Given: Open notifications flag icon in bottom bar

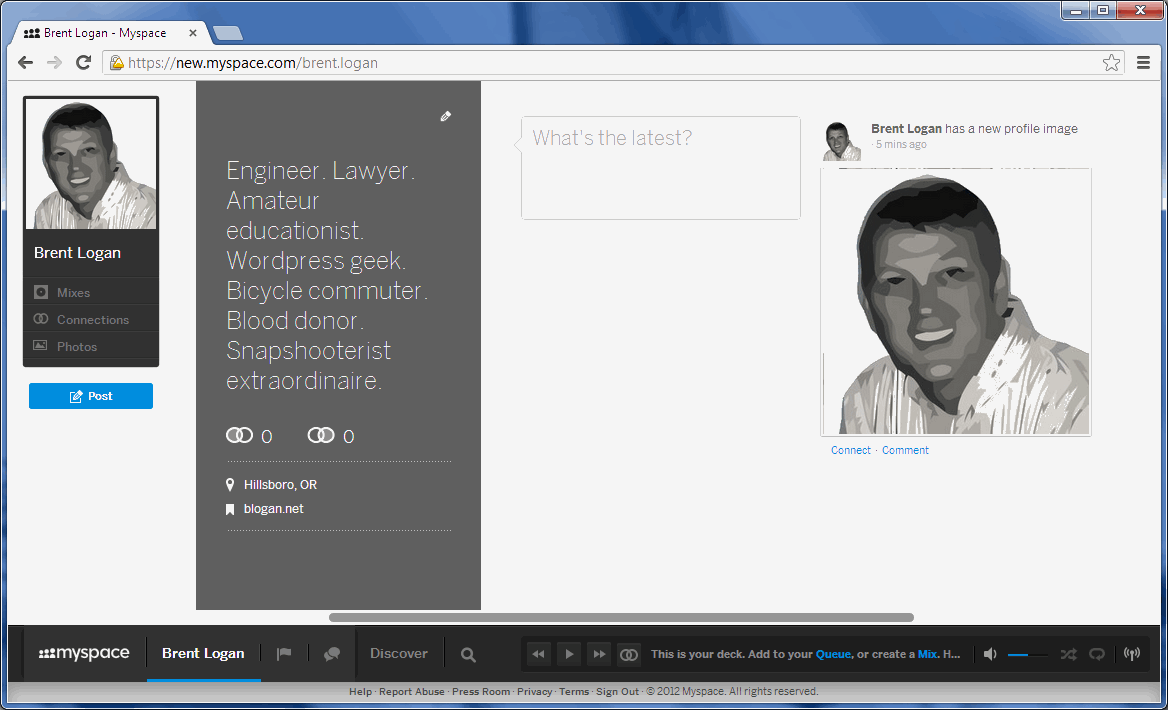Looking at the screenshot, I should coord(284,654).
